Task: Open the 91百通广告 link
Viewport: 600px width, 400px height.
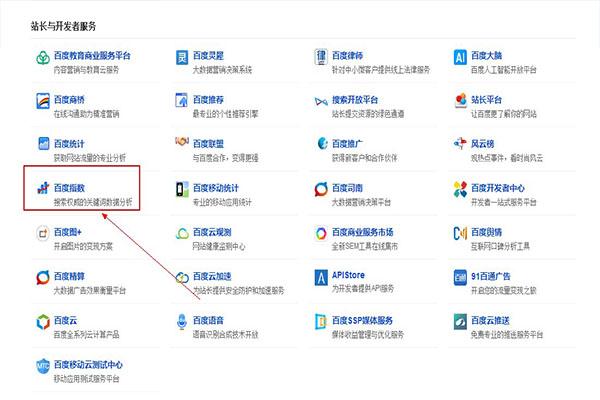Action: [x=491, y=276]
